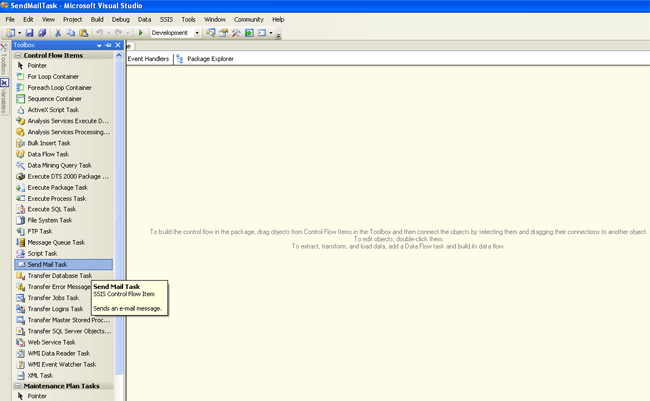Screen dimensions: 650x401
Task: Open the Community menu
Action: coord(249,19)
